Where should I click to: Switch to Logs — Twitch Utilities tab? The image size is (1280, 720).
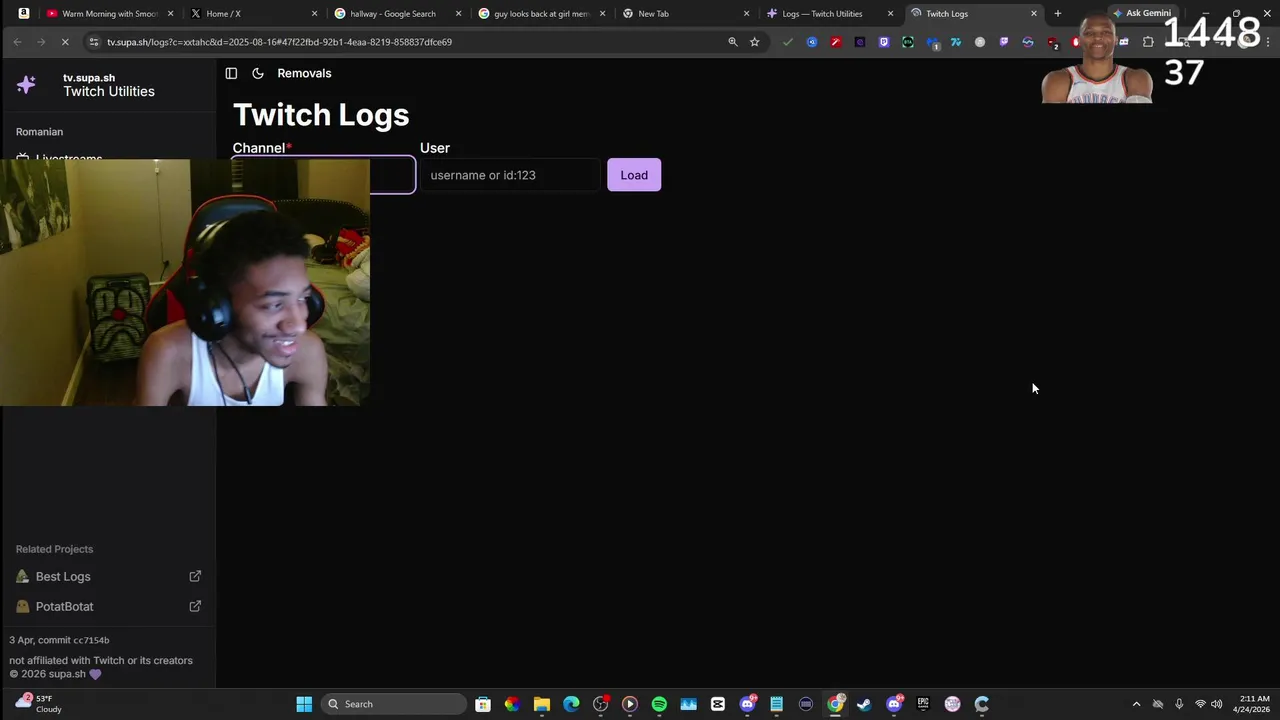[x=830, y=14]
